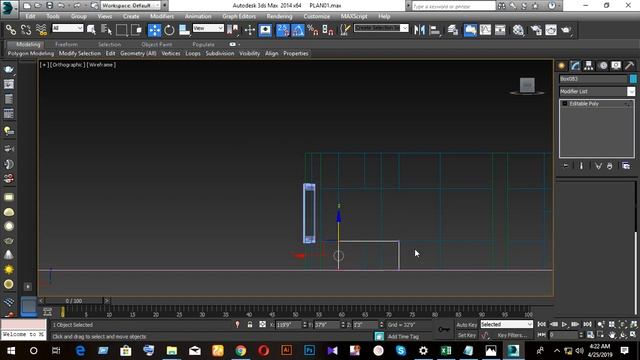Click the Select and Link chain icon
The height and width of the screenshot is (360, 640).
[x=11, y=30]
